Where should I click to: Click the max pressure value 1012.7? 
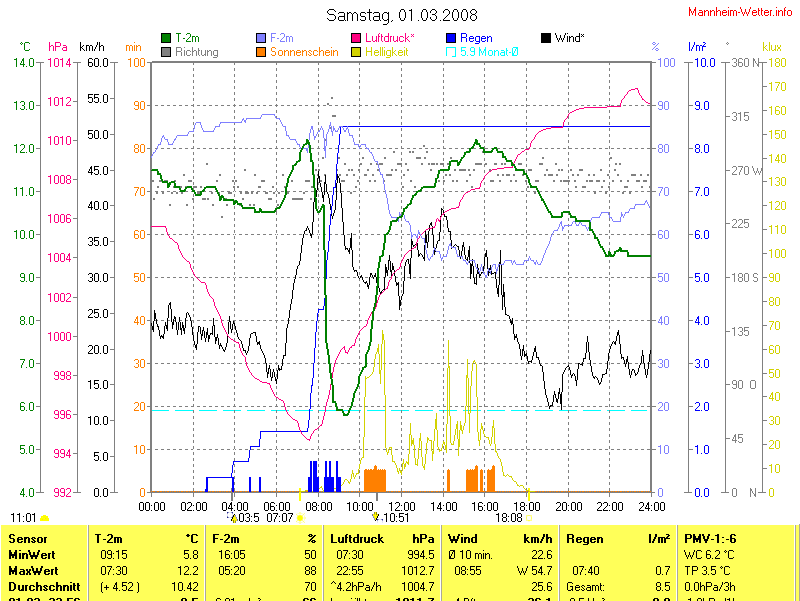coord(417,570)
